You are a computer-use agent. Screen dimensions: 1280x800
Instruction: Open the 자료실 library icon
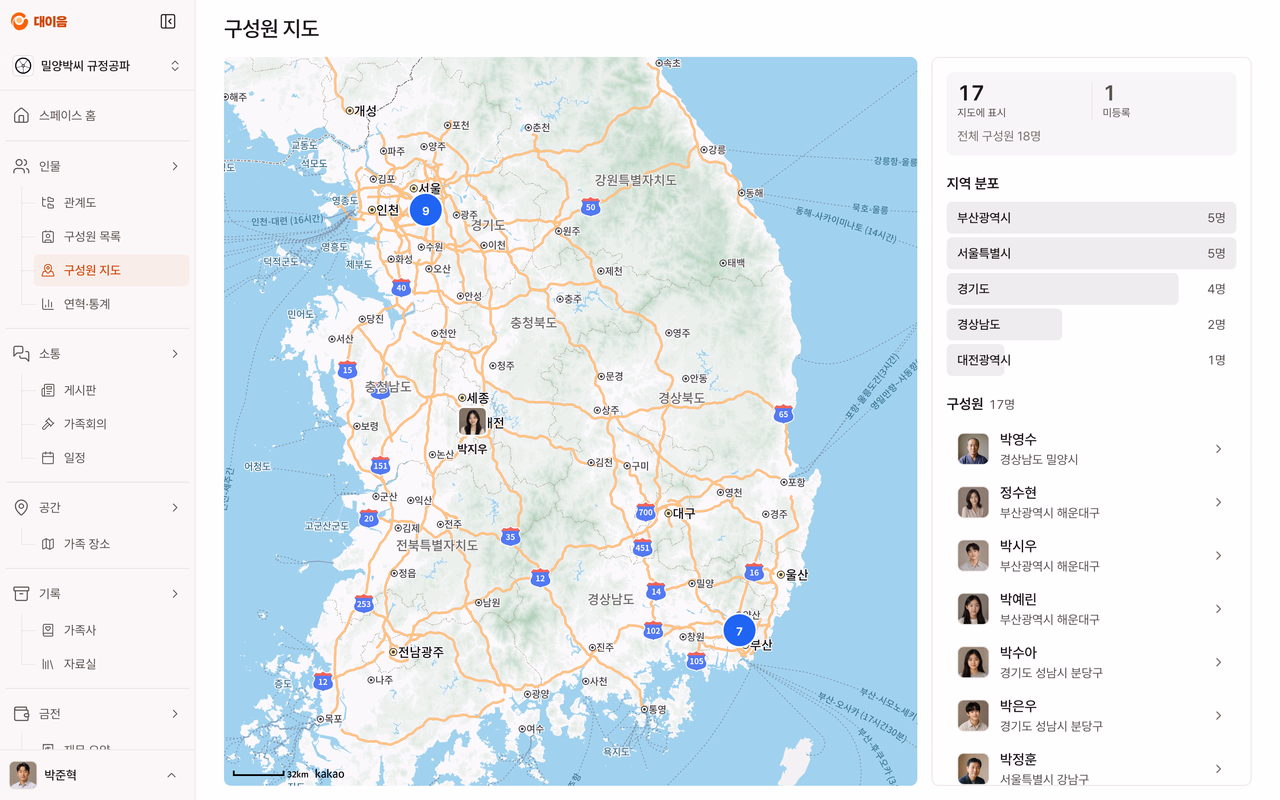point(48,664)
